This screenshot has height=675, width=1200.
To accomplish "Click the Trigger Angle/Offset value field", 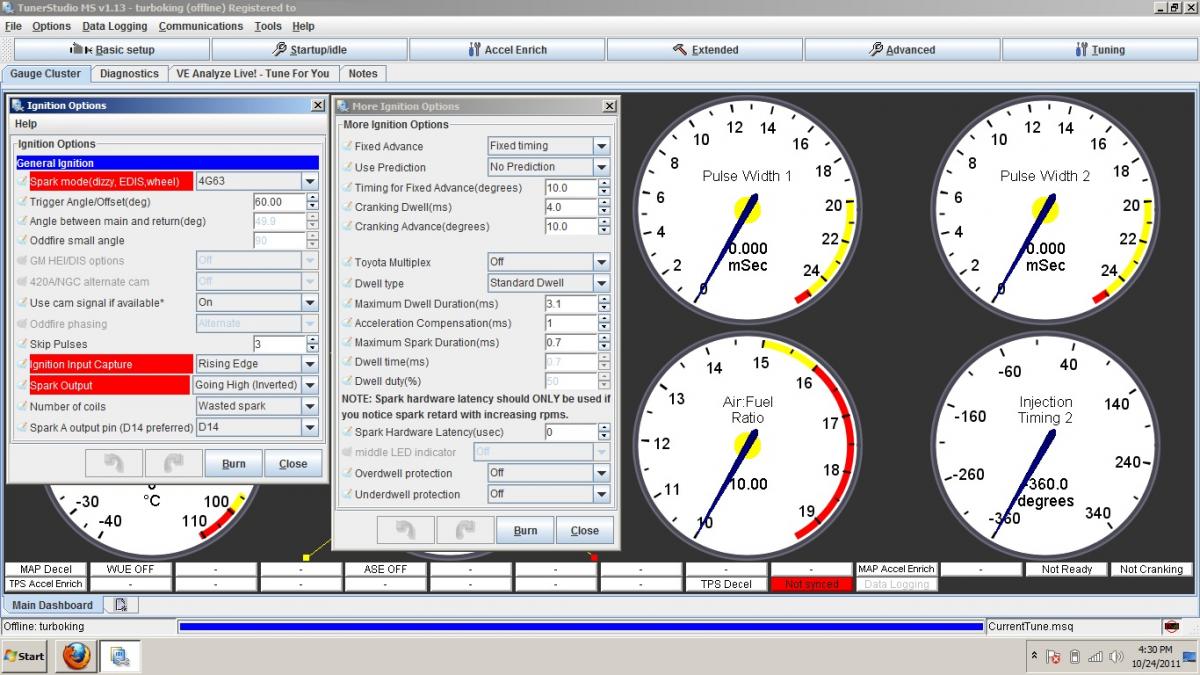I will click(279, 202).
